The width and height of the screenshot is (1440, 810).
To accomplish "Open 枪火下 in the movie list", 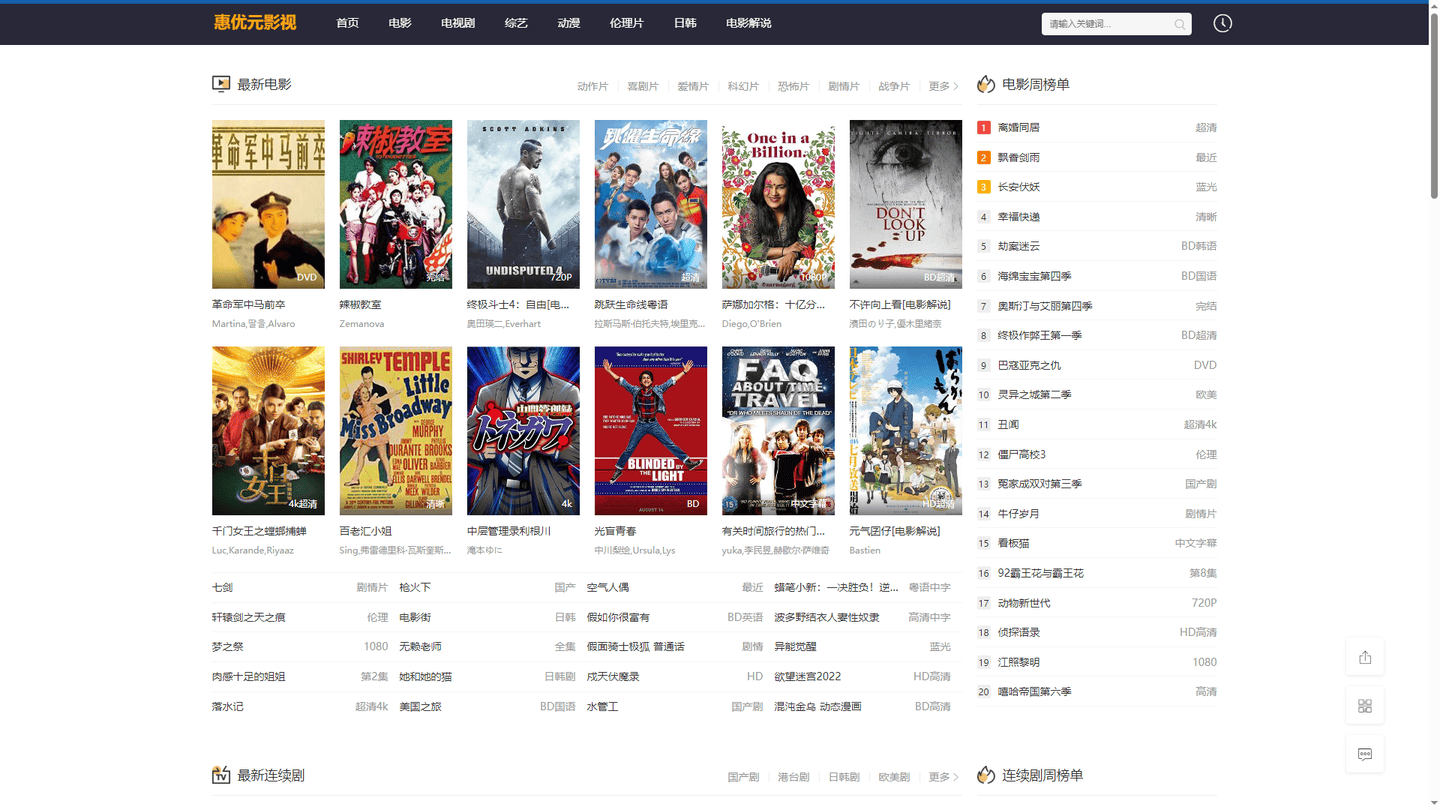I will pyautogui.click(x=415, y=587).
